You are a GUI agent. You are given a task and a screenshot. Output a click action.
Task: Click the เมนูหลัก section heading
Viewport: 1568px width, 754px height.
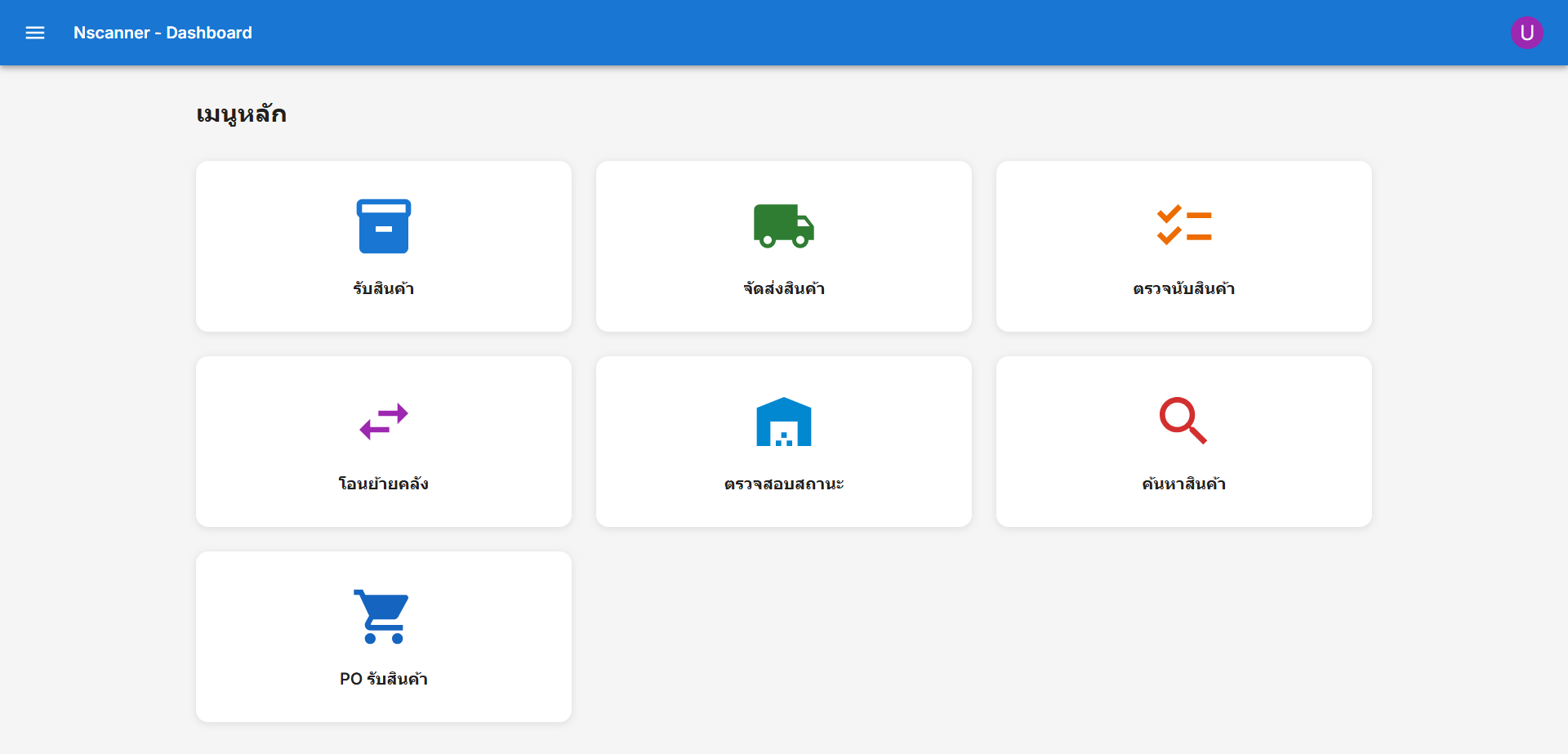tap(240, 114)
